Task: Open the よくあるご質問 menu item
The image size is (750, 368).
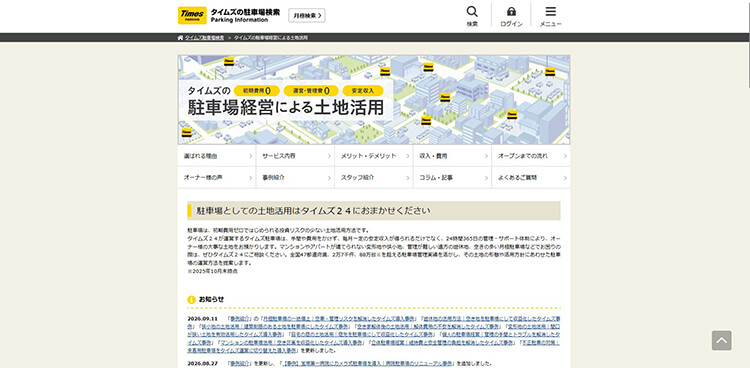Action: 530,178
